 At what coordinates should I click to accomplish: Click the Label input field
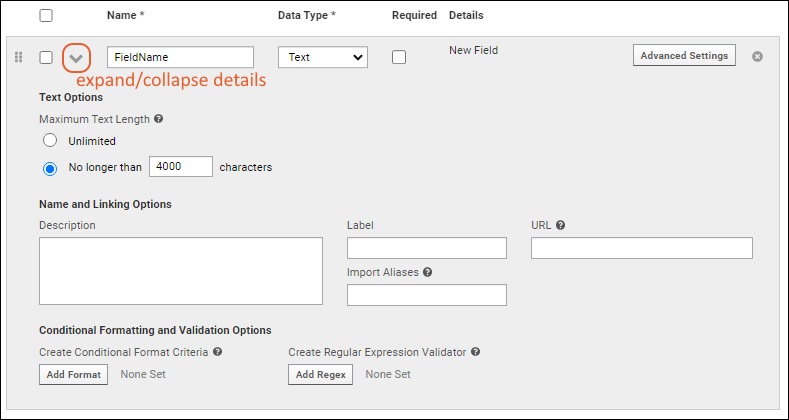(427, 248)
